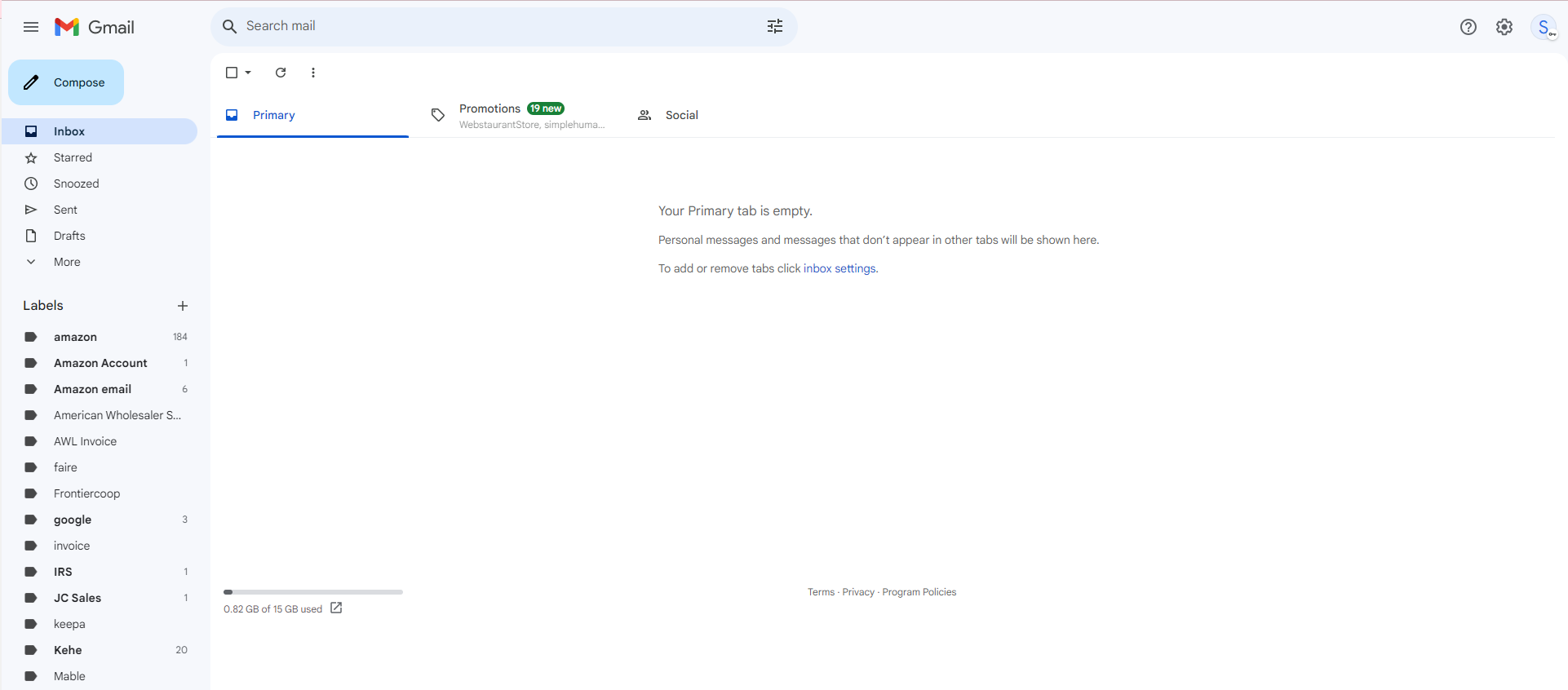Click the plus icon to create new label
Screen dimensions: 1568x690
point(183,306)
